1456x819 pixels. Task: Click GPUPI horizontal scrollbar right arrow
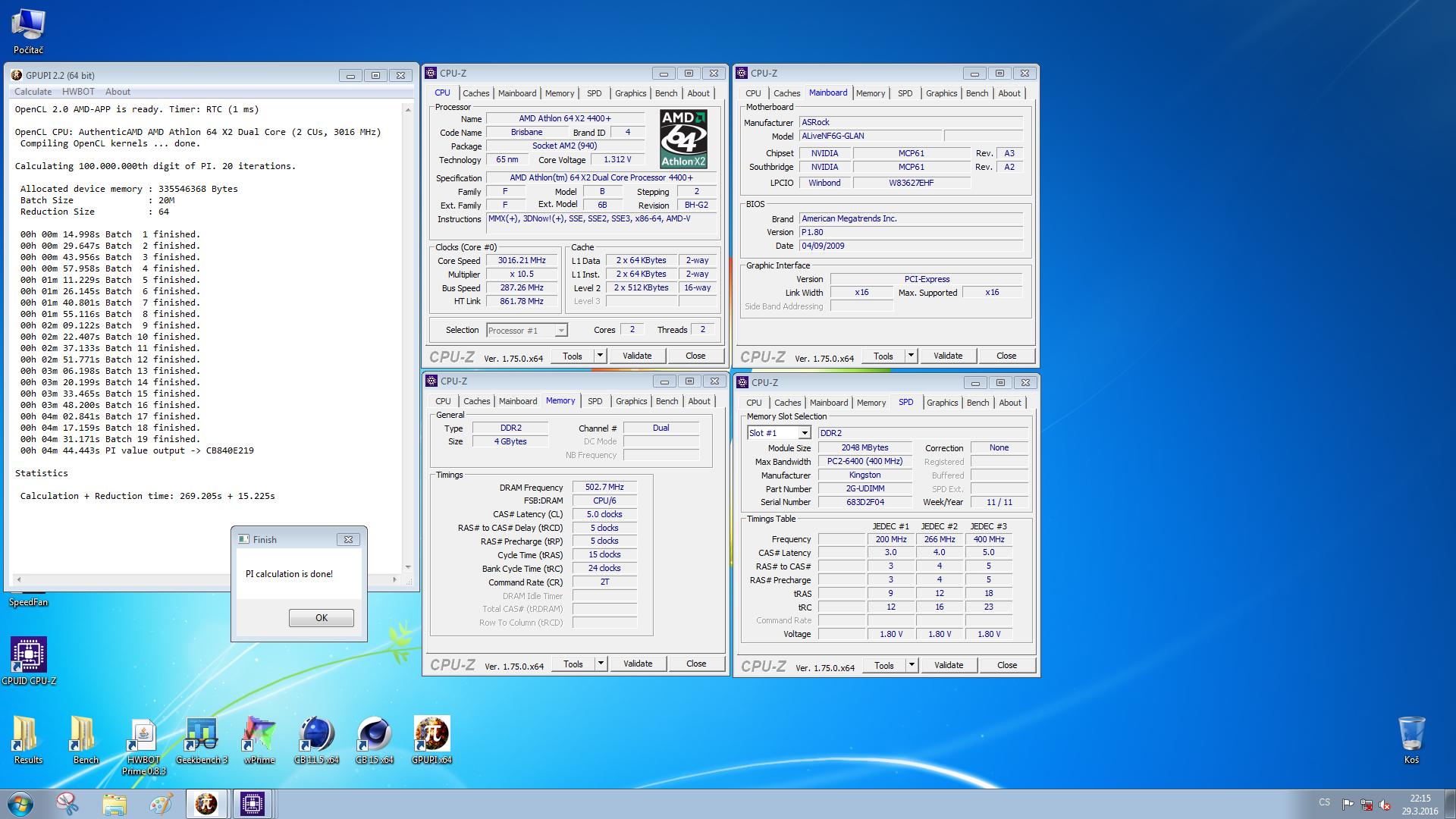(x=394, y=579)
